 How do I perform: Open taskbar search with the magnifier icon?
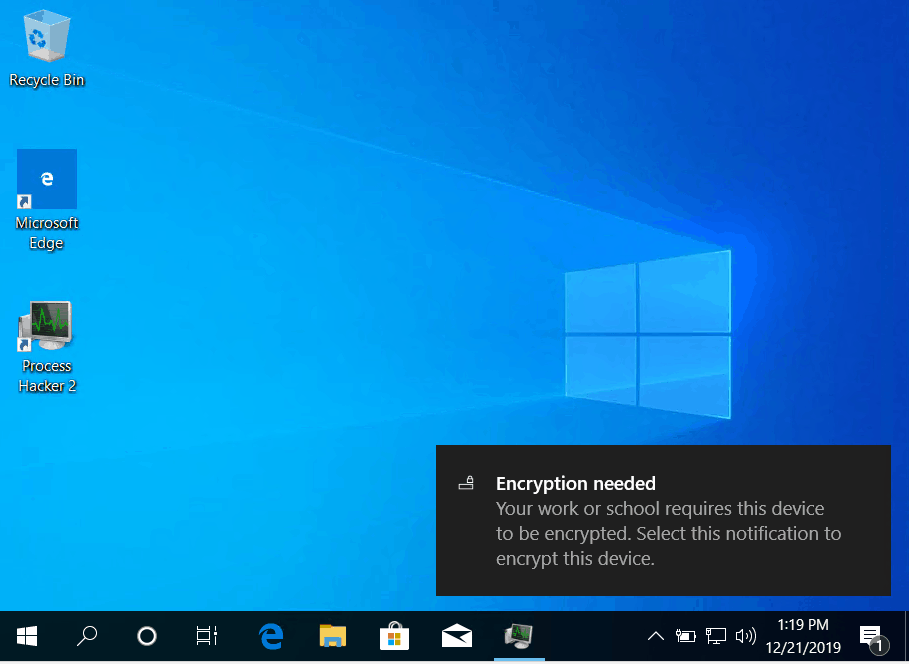tap(88, 635)
